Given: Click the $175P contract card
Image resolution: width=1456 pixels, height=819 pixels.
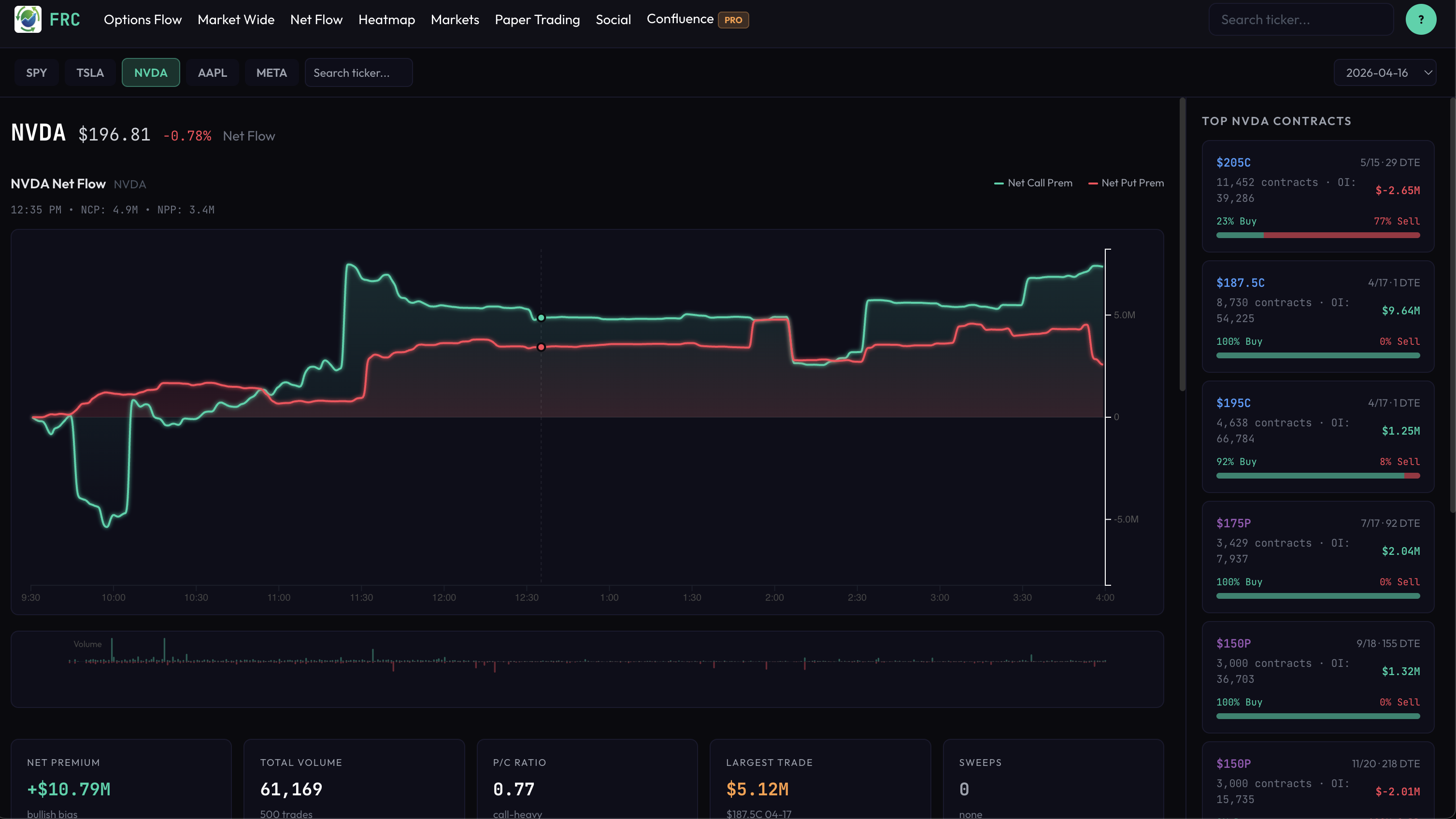Looking at the screenshot, I should [x=1317, y=556].
